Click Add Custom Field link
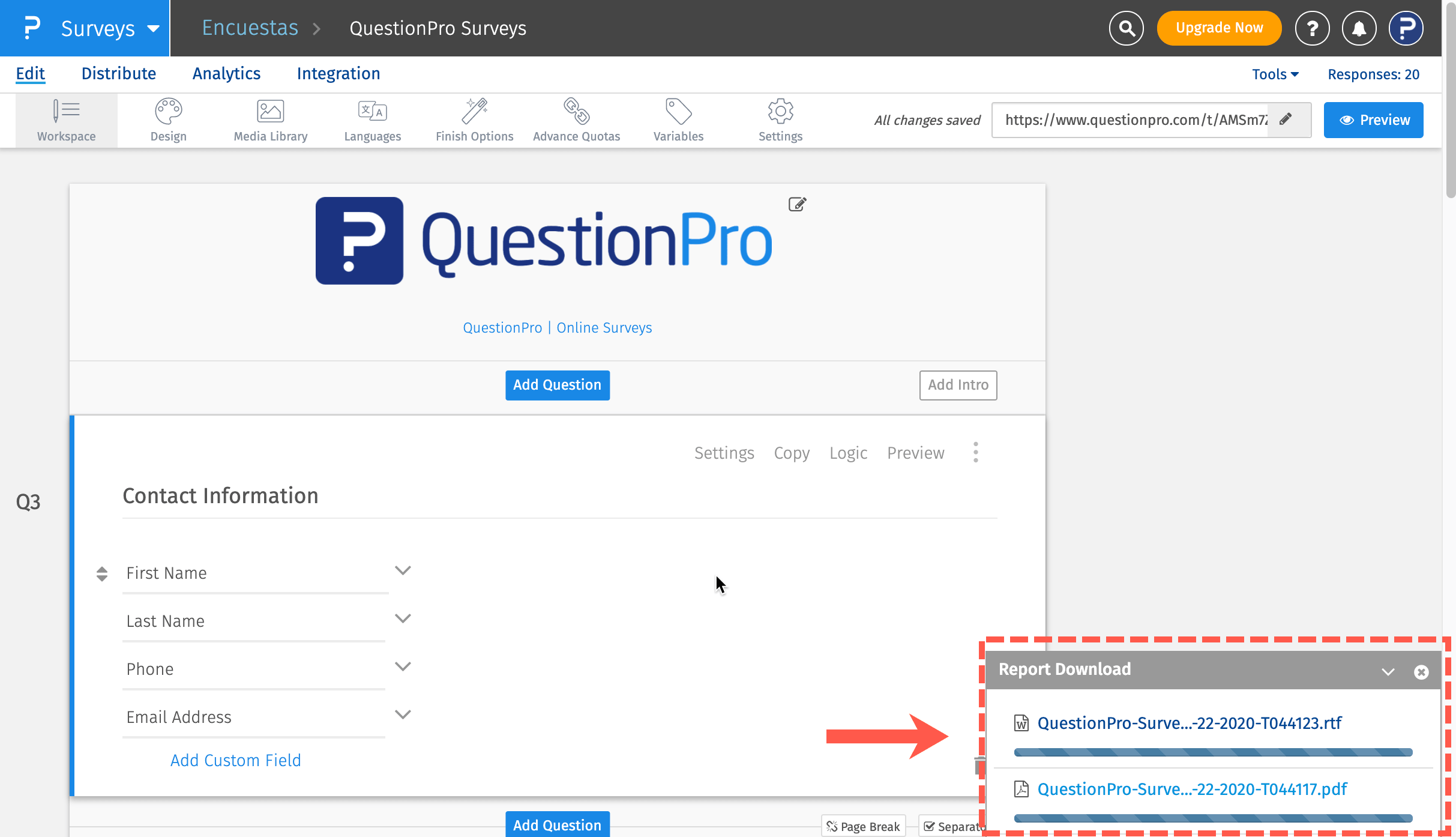Screen dimensions: 1456x837 [x=235, y=760]
